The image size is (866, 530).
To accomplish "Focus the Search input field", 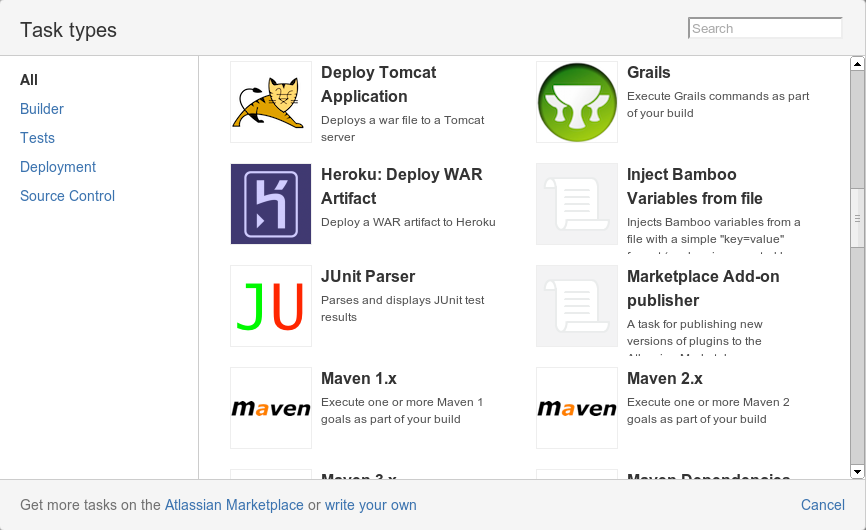I will (765, 28).
